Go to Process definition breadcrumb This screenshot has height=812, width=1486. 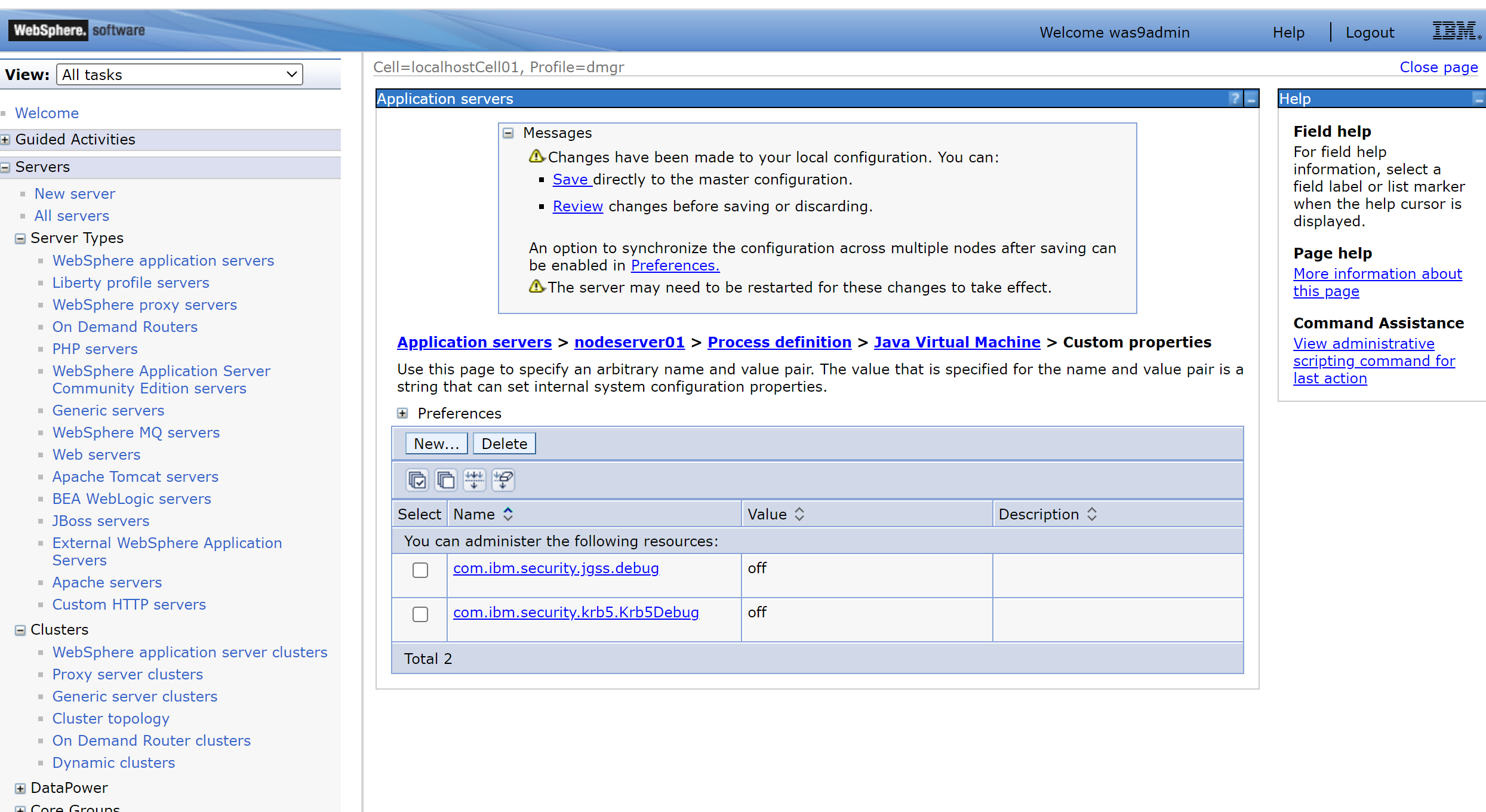[779, 342]
